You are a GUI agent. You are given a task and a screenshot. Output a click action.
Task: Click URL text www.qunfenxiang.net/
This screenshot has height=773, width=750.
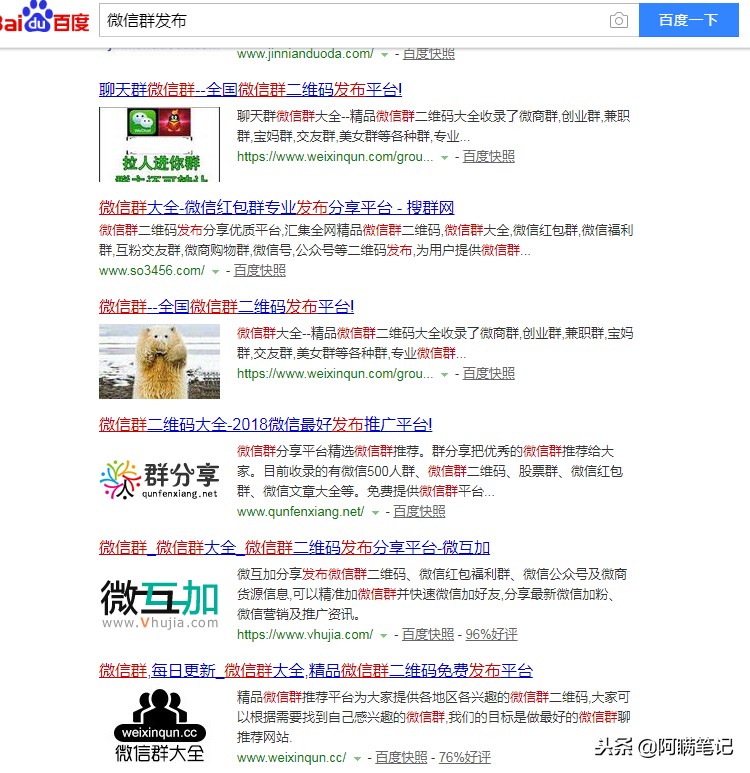(x=301, y=512)
